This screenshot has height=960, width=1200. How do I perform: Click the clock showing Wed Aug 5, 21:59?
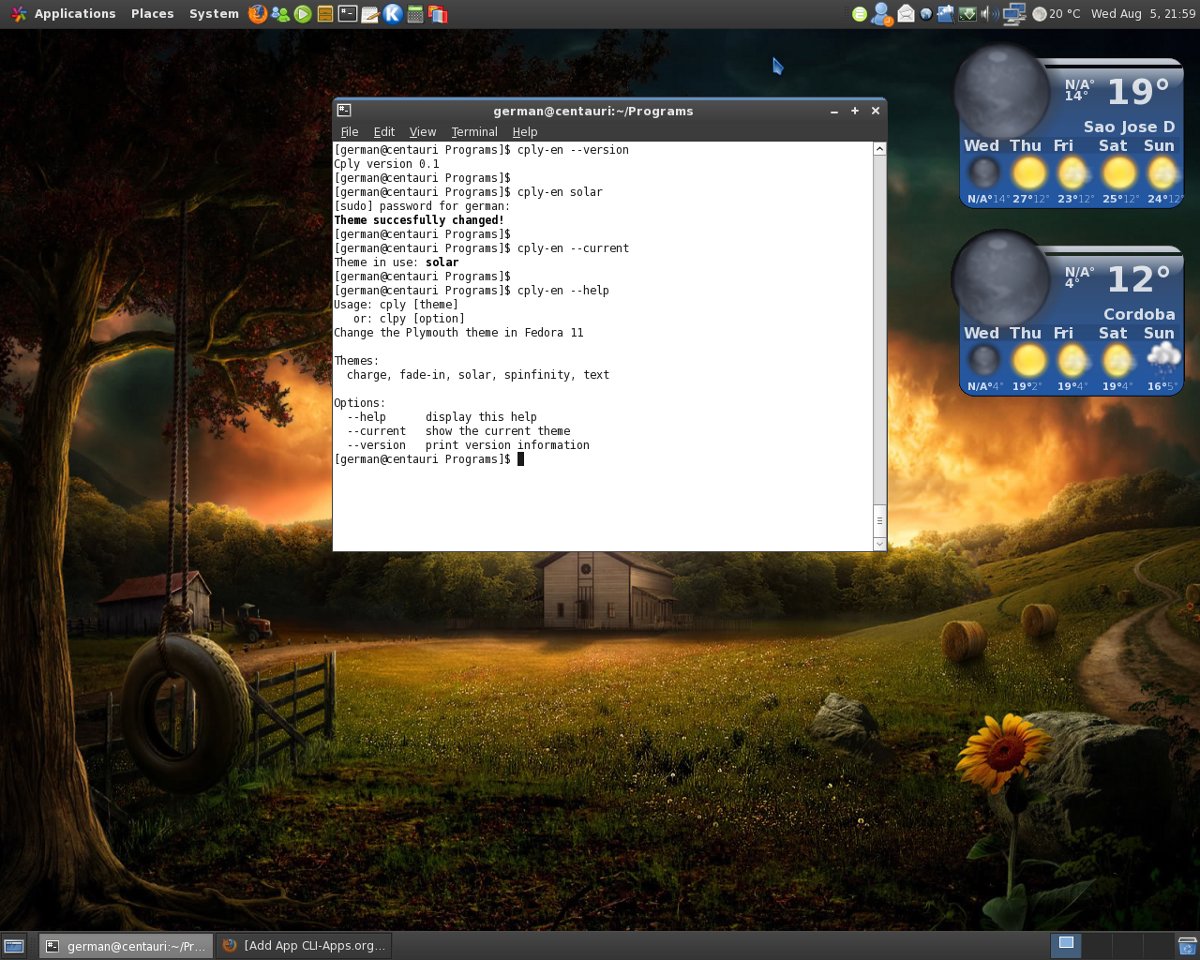point(1142,14)
